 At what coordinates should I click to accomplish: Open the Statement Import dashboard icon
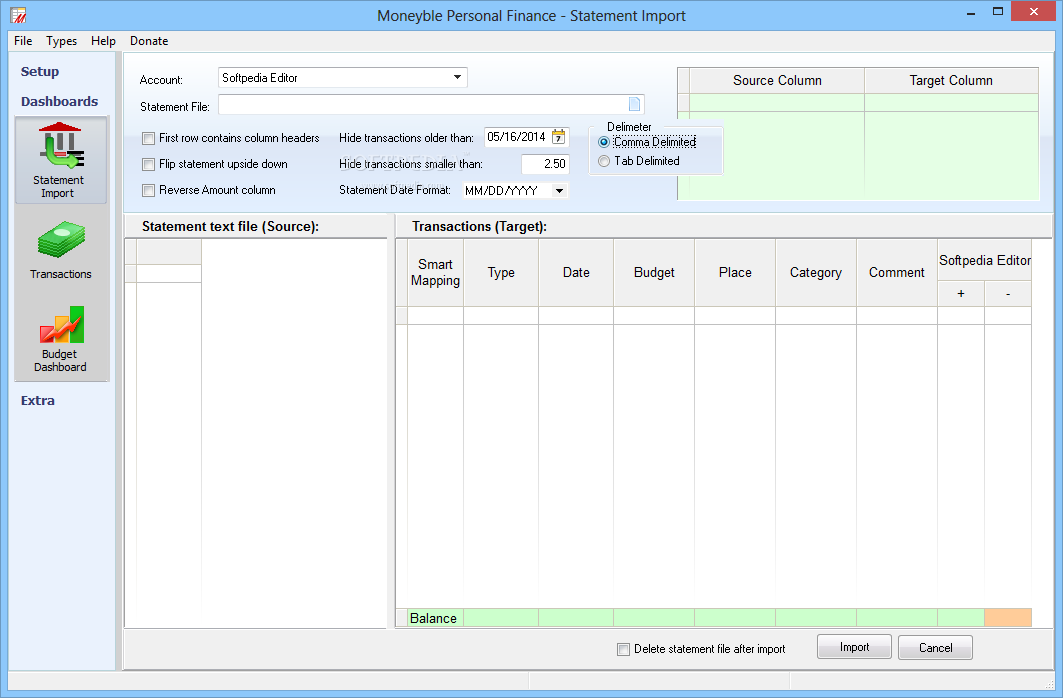click(x=61, y=160)
